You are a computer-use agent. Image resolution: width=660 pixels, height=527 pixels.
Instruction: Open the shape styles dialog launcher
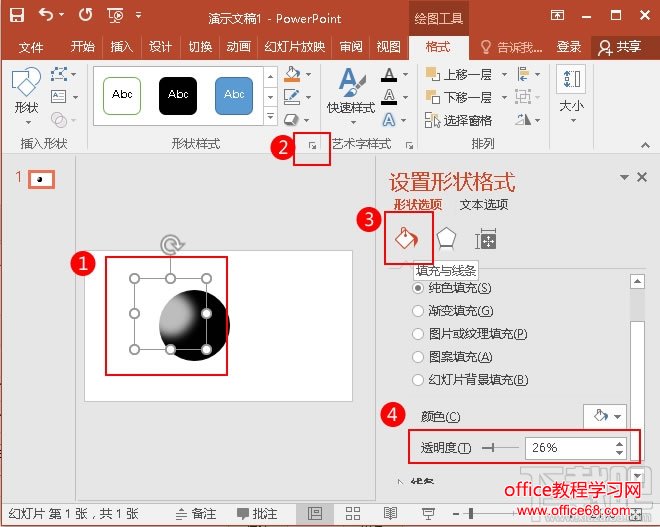click(312, 146)
